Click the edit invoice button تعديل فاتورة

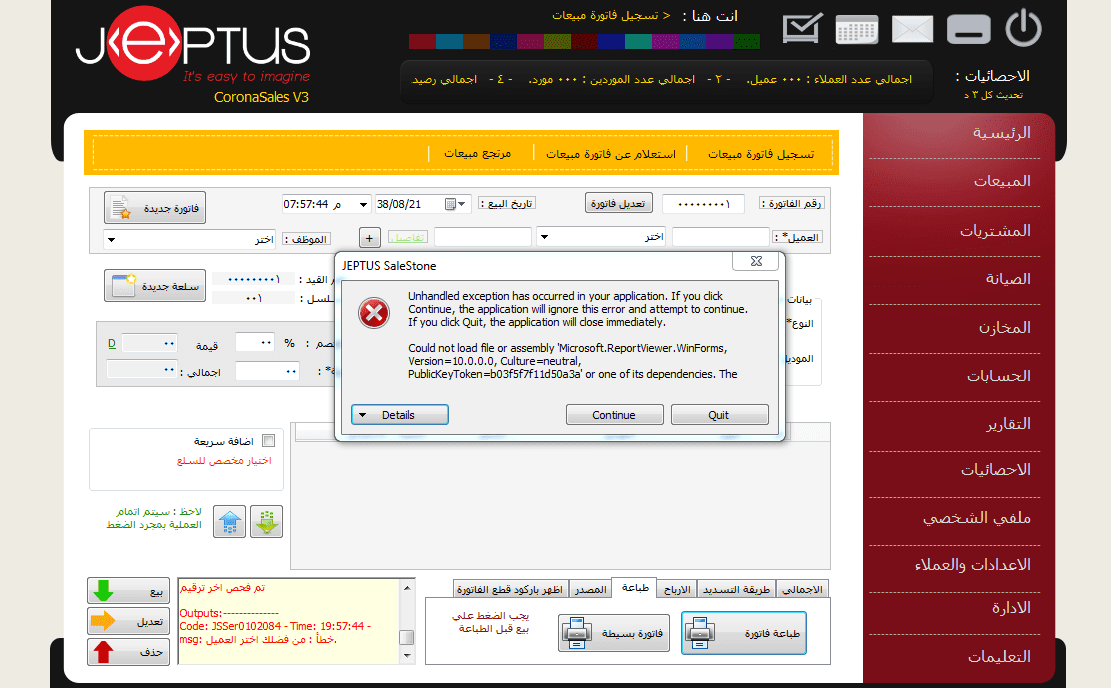click(x=619, y=203)
